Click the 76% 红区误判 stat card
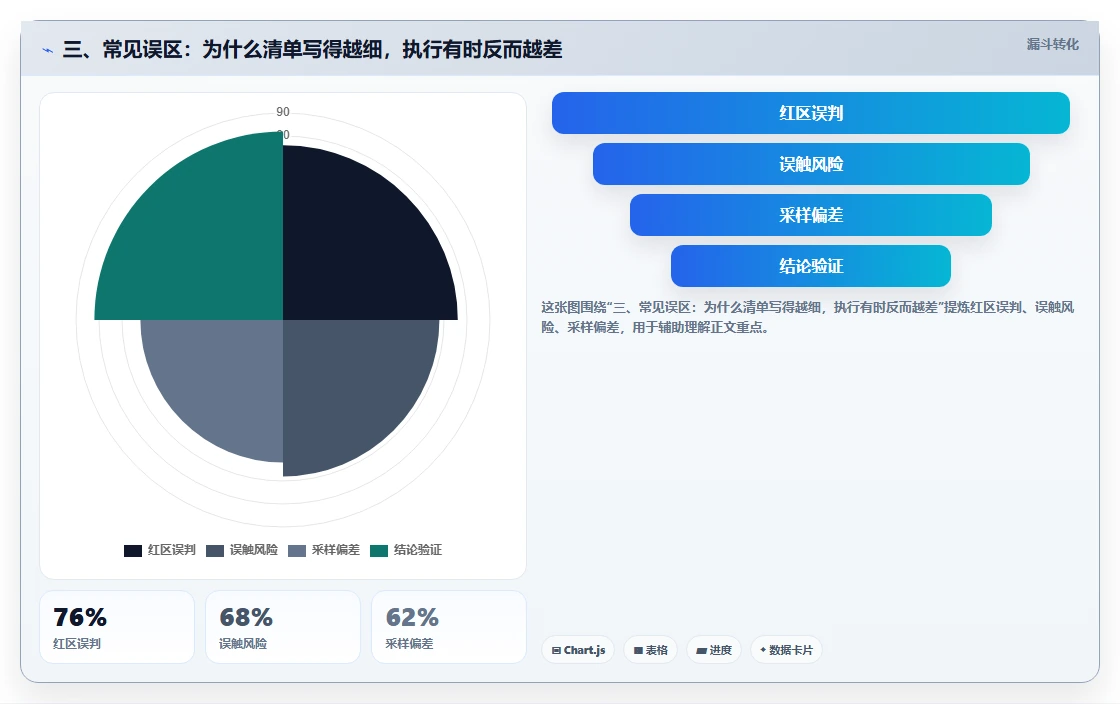 (x=117, y=627)
